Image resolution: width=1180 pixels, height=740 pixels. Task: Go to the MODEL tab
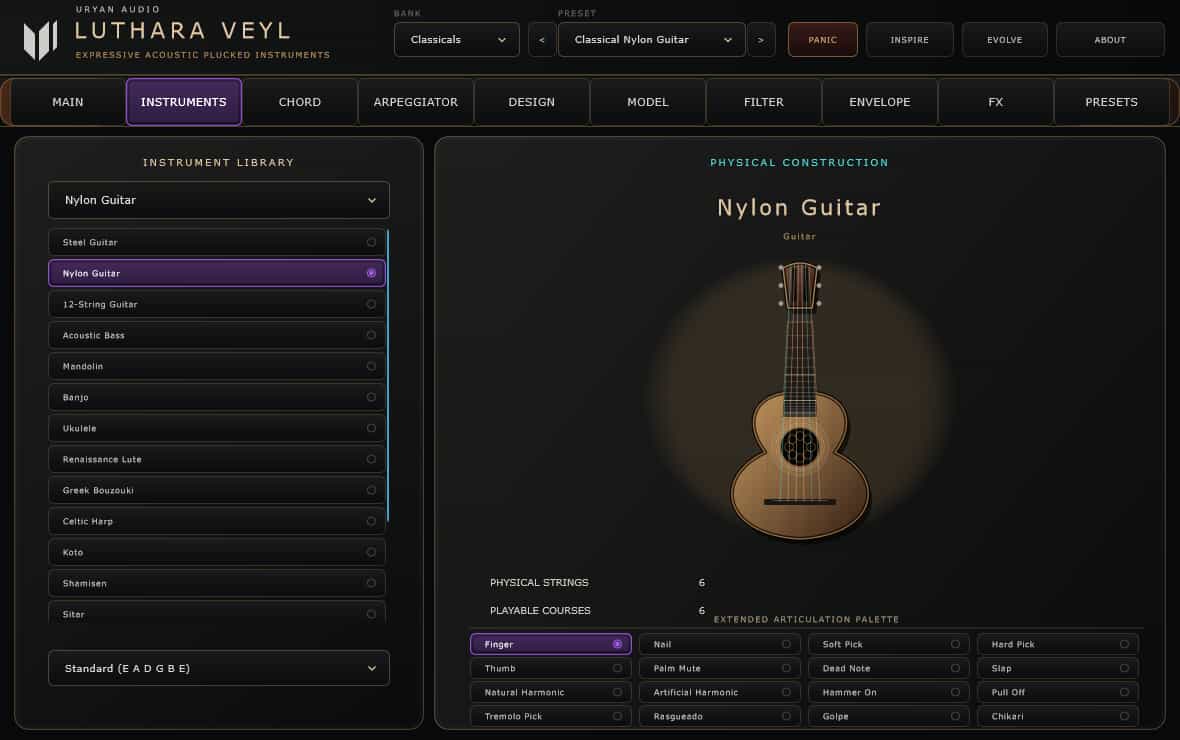(647, 102)
